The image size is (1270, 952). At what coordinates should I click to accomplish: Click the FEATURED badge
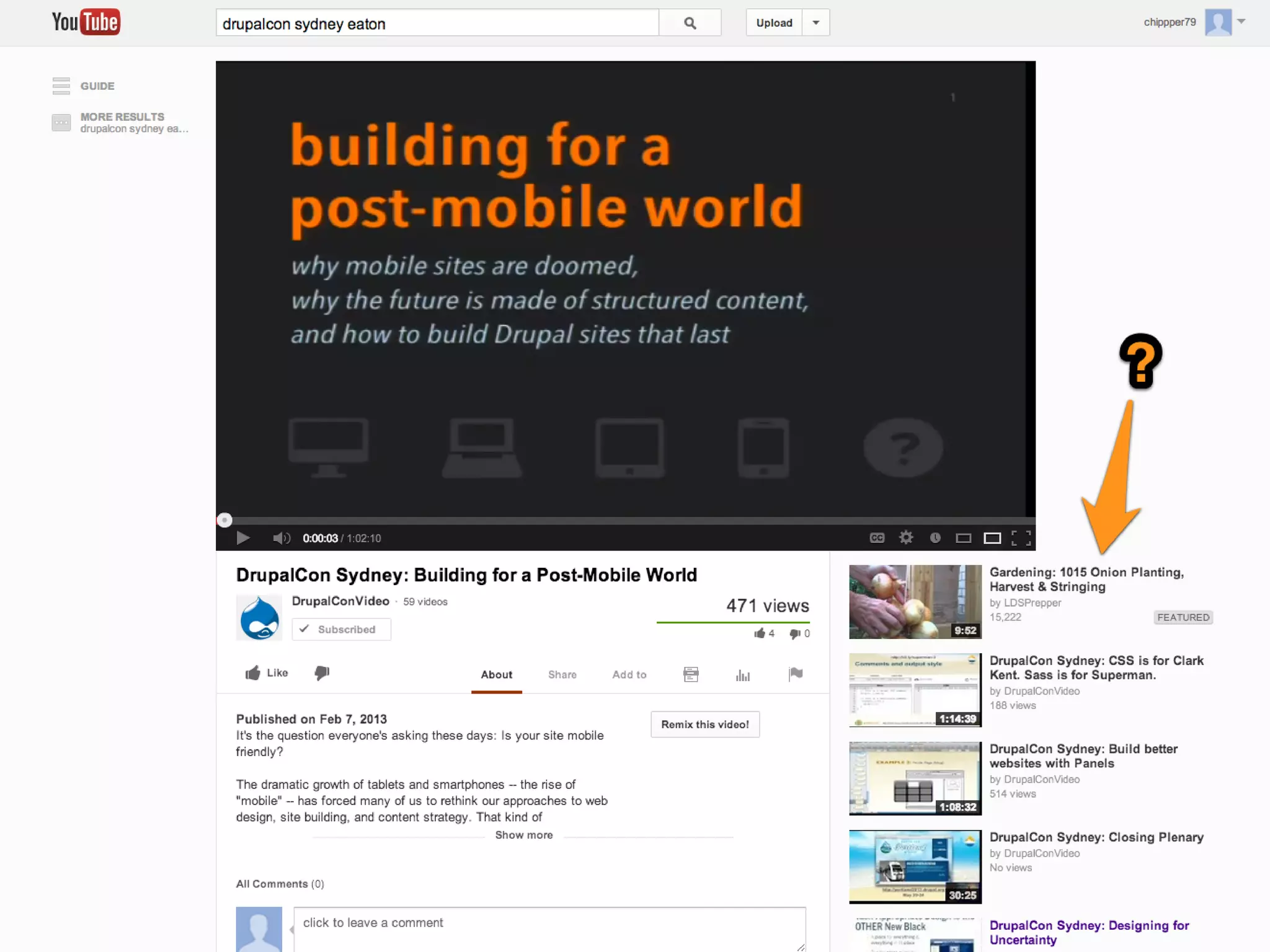(x=1183, y=617)
